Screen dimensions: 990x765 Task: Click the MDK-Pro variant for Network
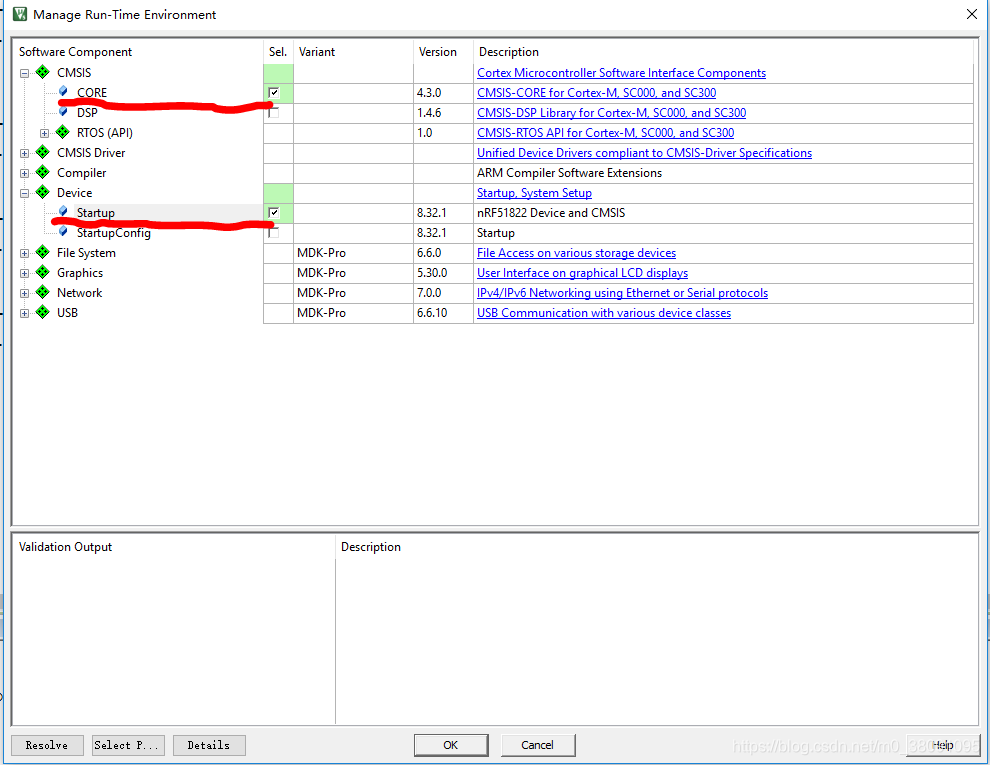(x=321, y=293)
